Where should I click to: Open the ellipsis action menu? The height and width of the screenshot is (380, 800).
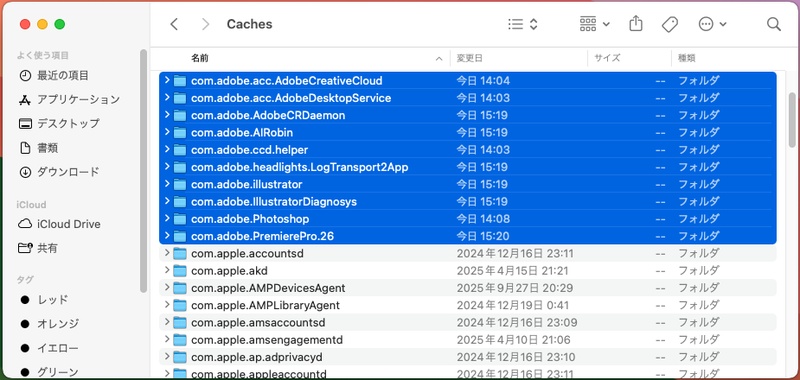point(712,24)
